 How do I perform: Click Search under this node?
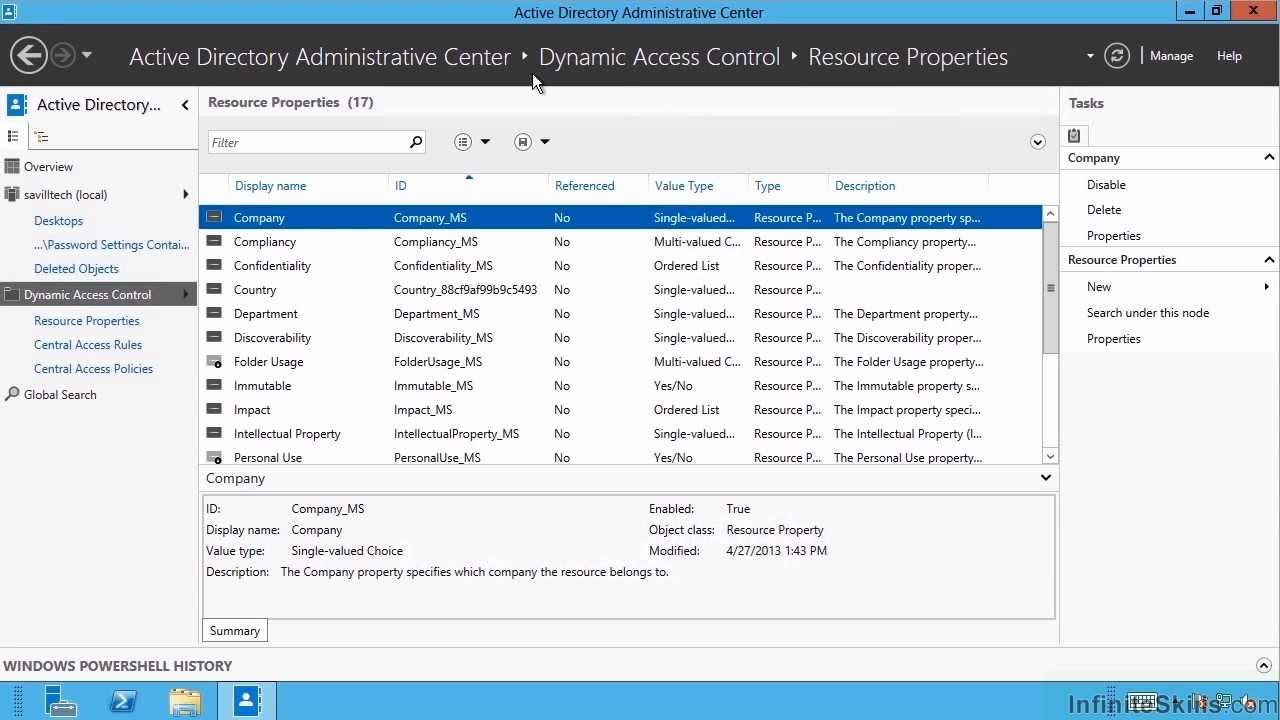[1148, 313]
